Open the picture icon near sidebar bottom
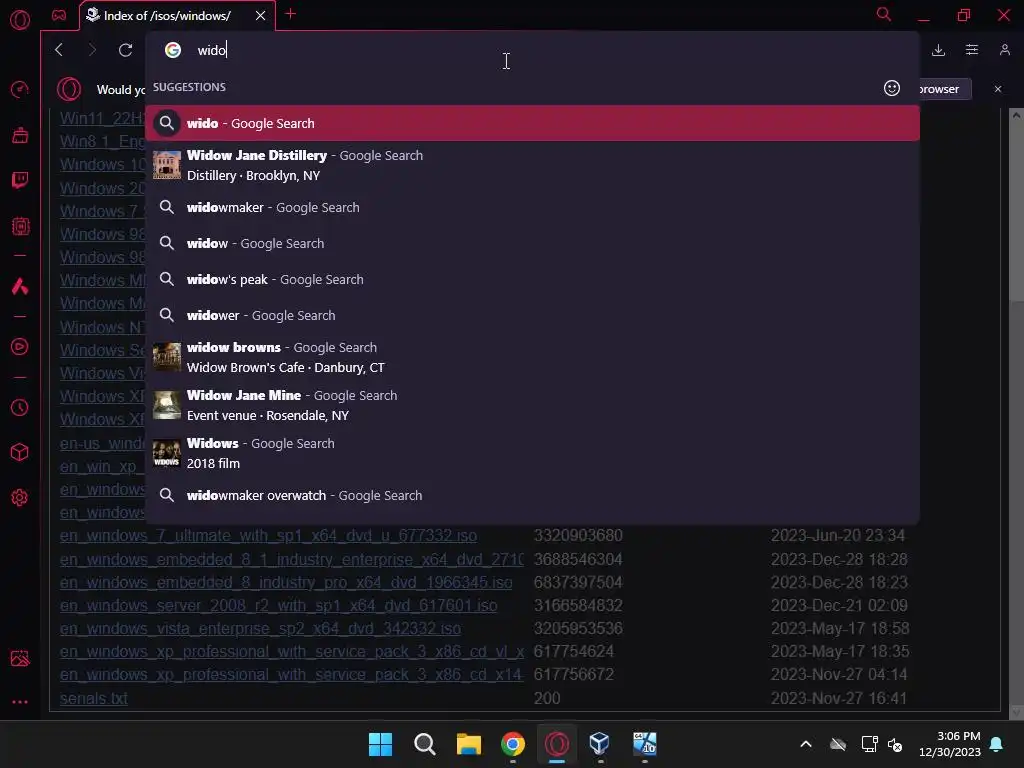 point(20,658)
